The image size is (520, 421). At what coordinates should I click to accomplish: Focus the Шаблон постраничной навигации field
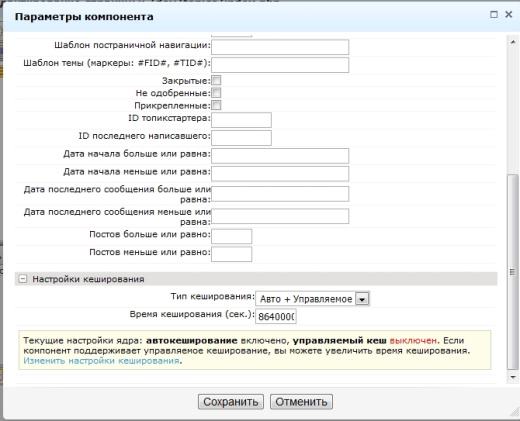tap(280, 47)
